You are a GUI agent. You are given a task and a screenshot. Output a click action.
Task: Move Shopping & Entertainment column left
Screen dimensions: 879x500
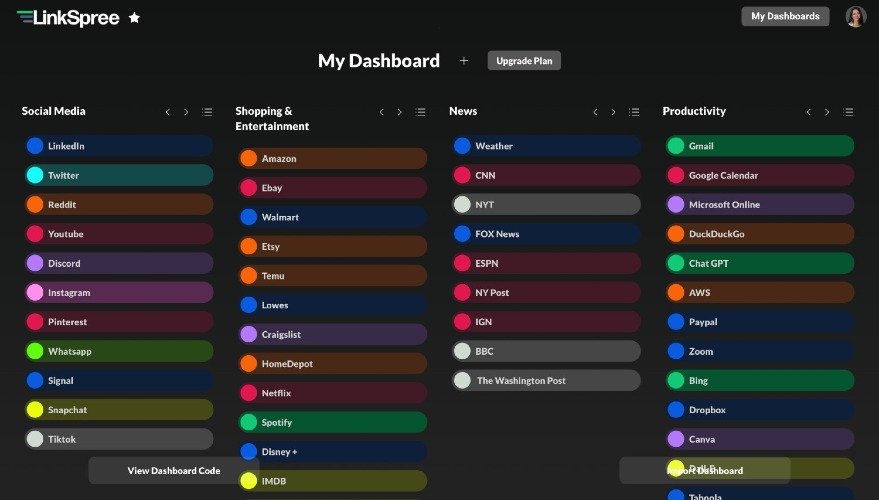(x=381, y=112)
